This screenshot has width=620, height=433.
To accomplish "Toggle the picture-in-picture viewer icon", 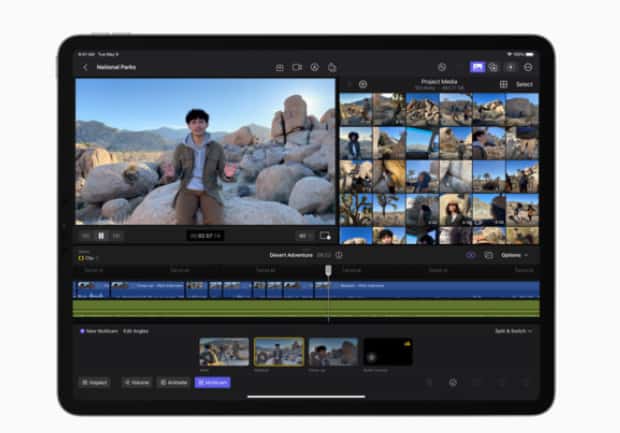I will 324,236.
